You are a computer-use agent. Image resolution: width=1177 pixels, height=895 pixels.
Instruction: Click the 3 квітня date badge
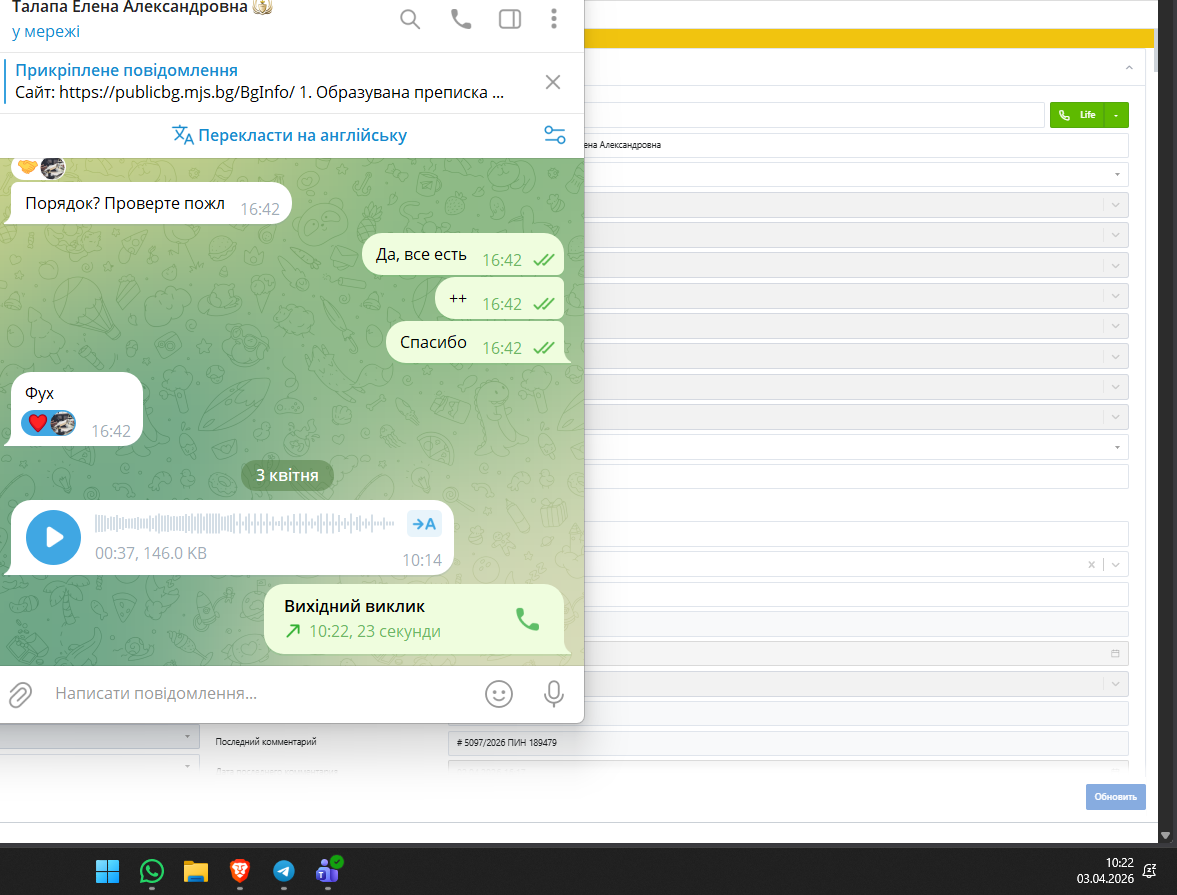pos(287,475)
